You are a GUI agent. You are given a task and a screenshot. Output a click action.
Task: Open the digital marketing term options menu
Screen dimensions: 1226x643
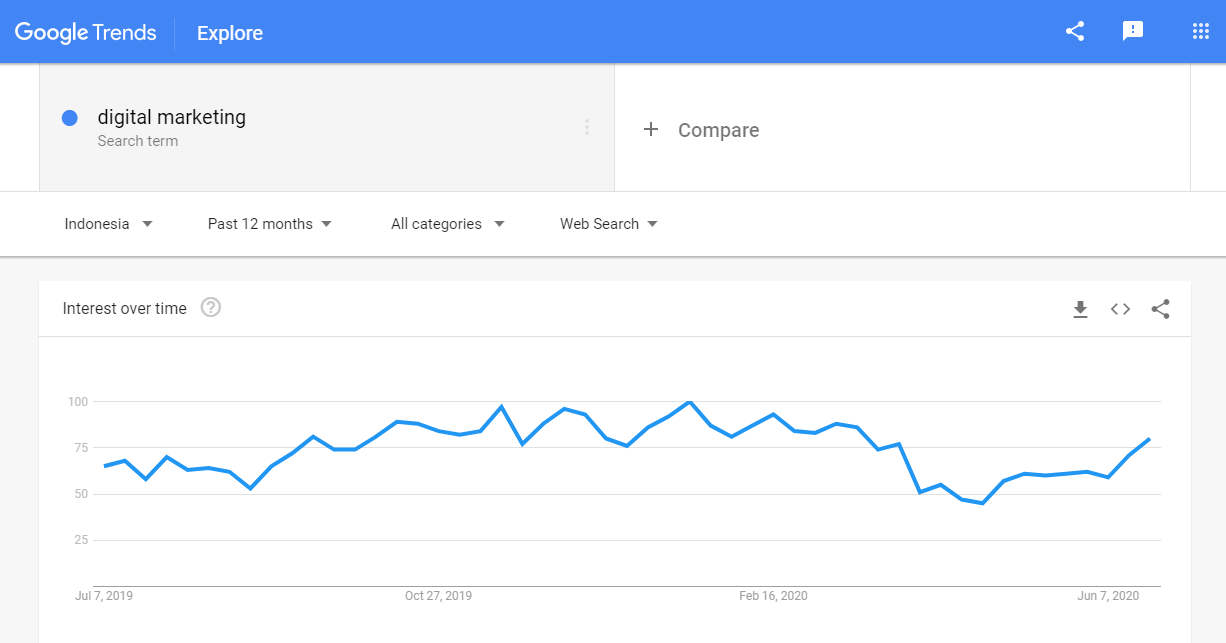[587, 127]
